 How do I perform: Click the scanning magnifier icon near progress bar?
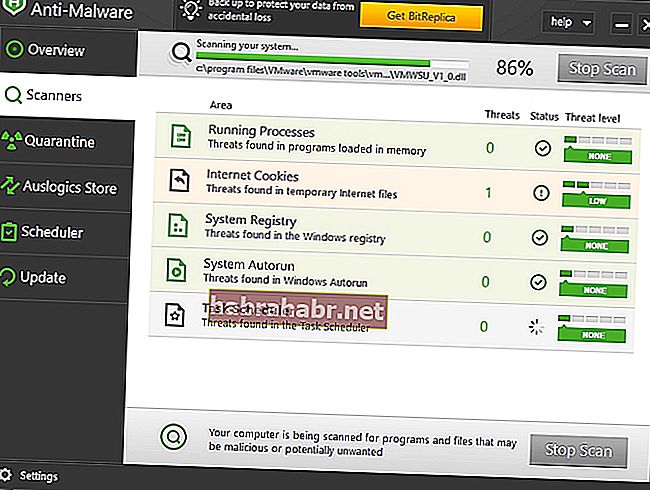pyautogui.click(x=181, y=53)
